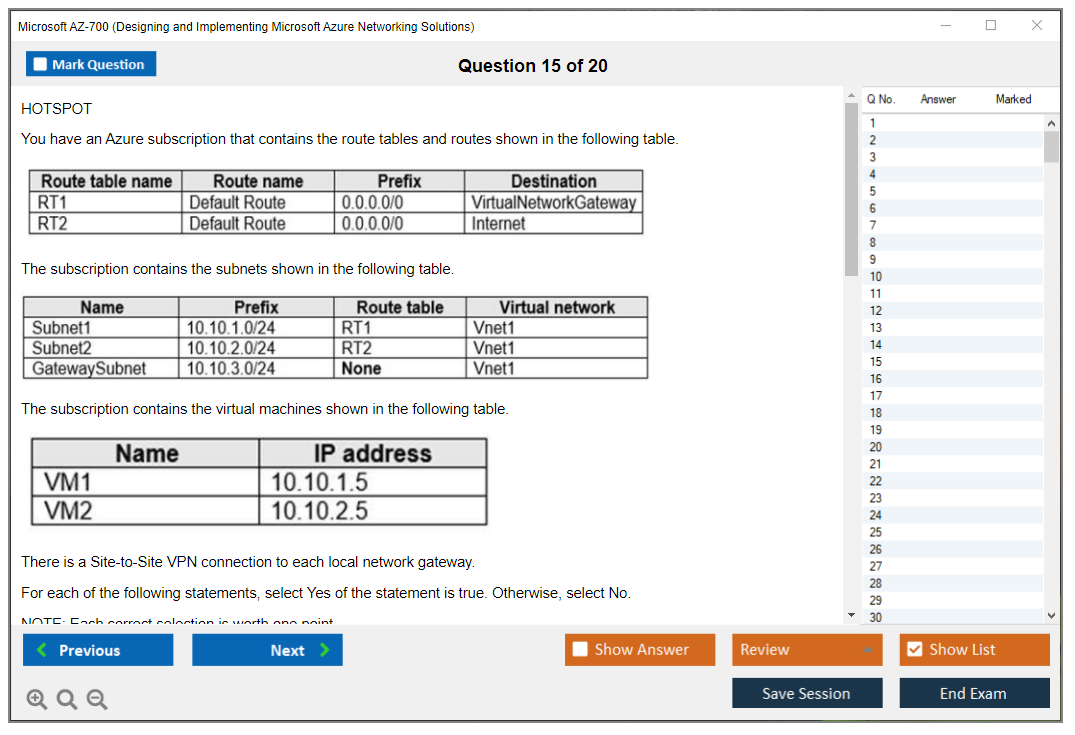Click the question pane scroll down arrow

tap(851, 615)
